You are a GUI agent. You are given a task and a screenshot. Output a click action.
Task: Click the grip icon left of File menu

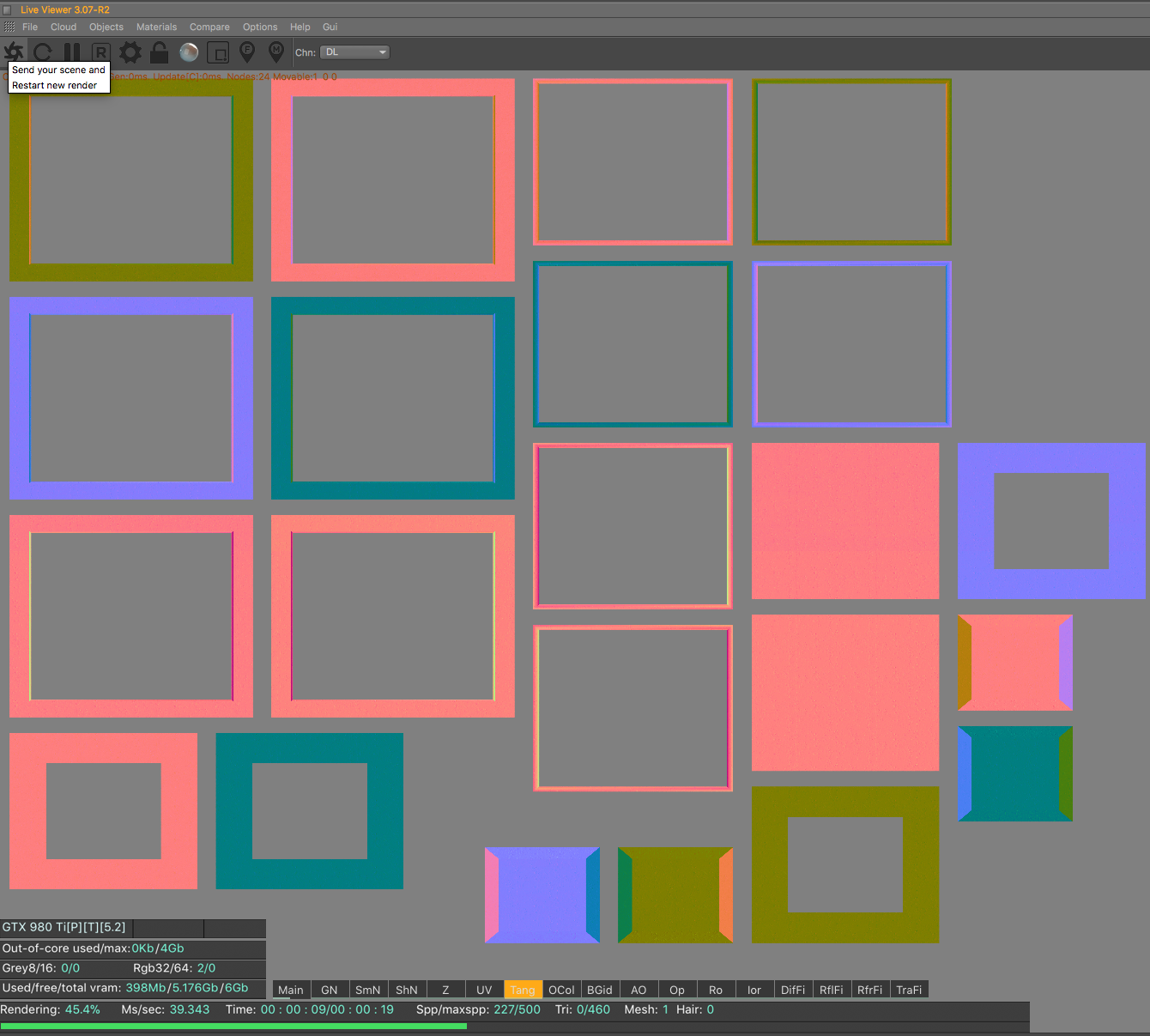pyautogui.click(x=9, y=27)
